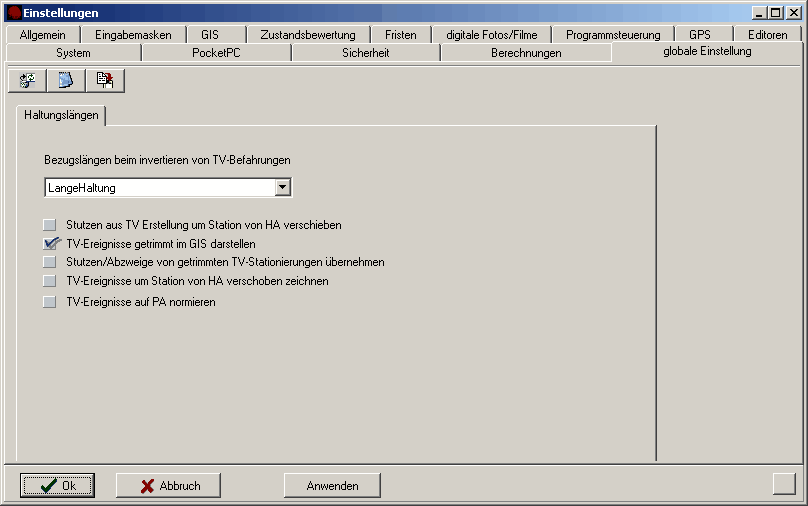Image resolution: width=808 pixels, height=506 pixels.
Task: Open the PocketPC tab
Action: click(x=216, y=53)
